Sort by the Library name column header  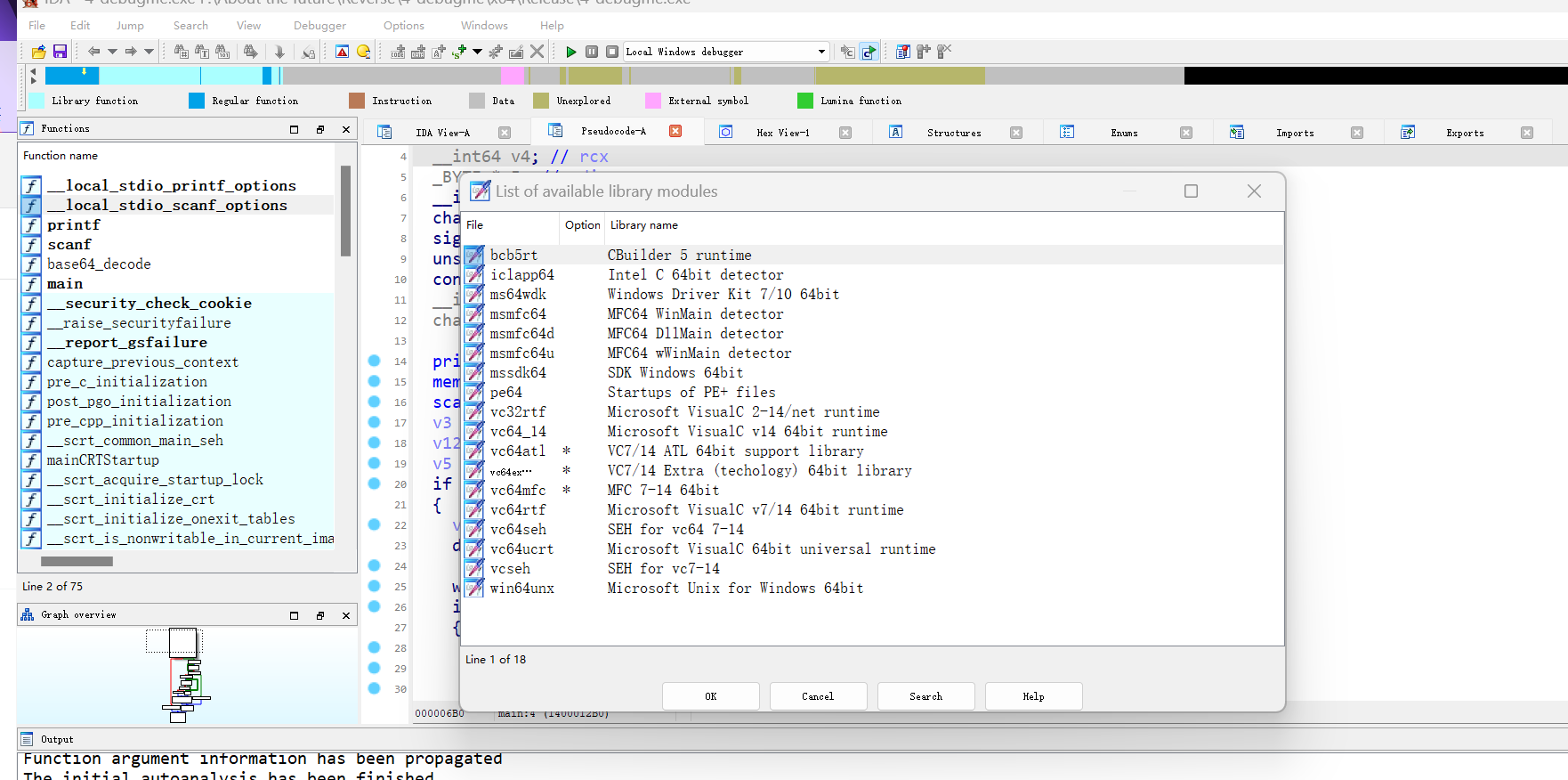coord(644,225)
